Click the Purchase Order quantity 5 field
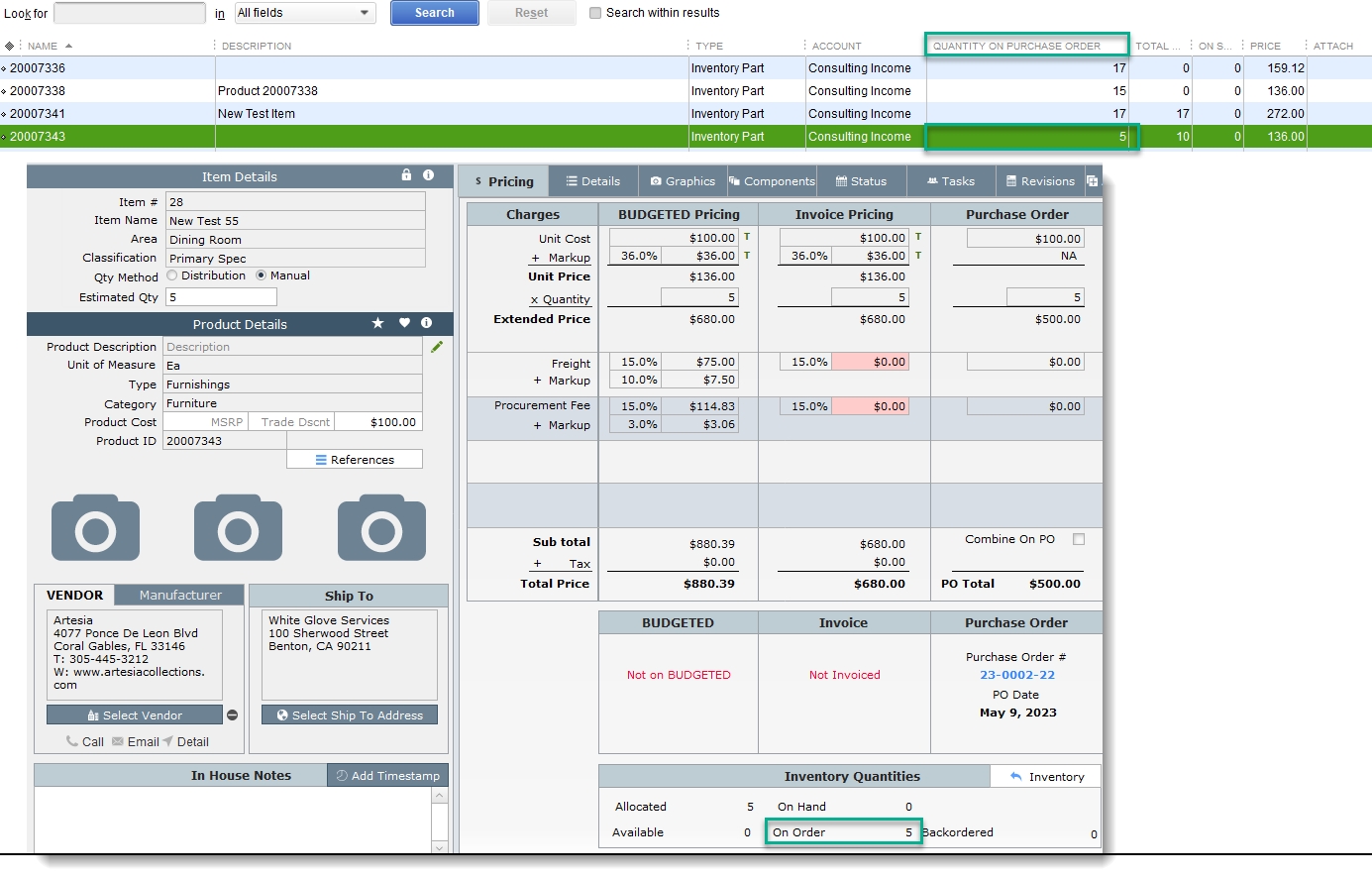 pos(1045,297)
